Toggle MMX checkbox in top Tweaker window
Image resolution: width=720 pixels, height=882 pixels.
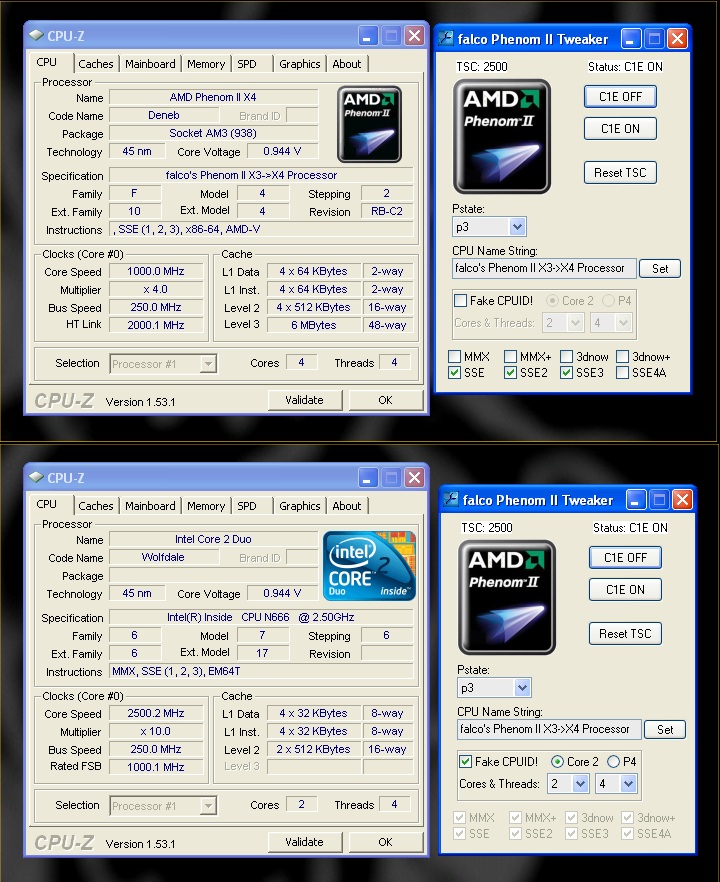454,357
